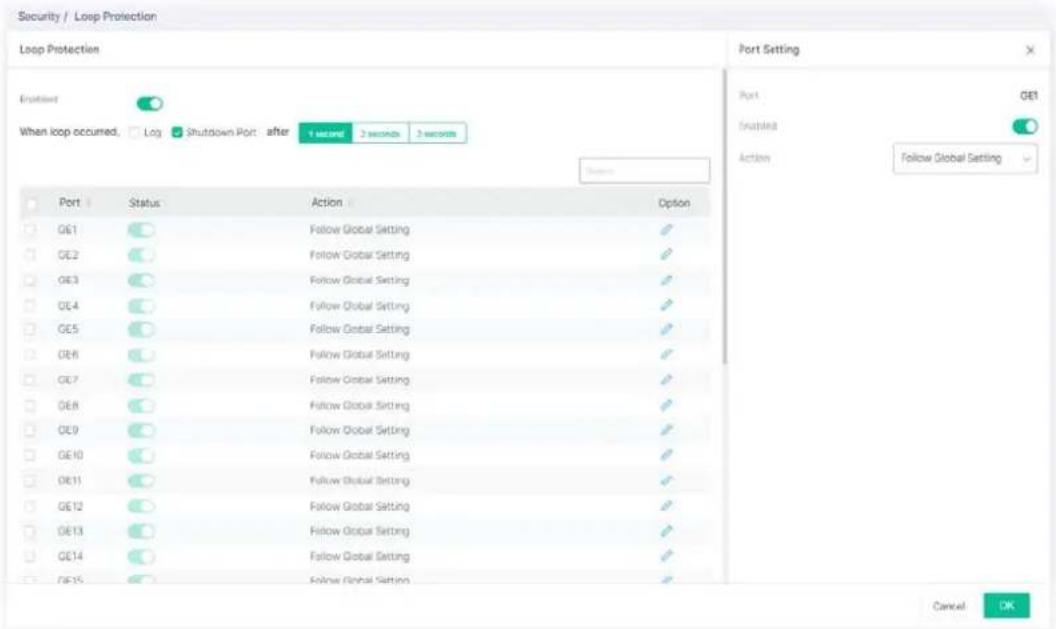1056x629 pixels.
Task: Open GE11 edit pencil option
Action: tap(666, 480)
